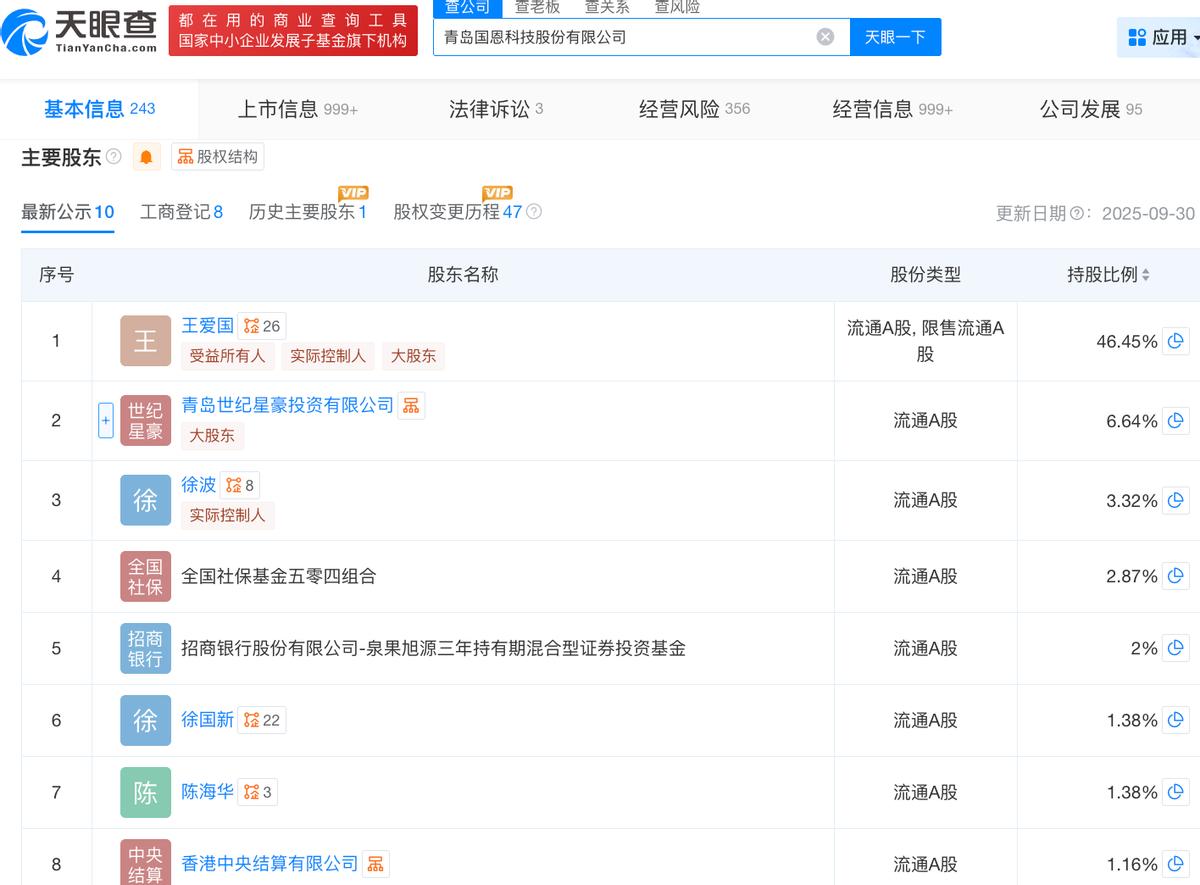The image size is (1200, 885).
Task: Click equity structure icon beside 青岛世纪星豪投资有限公司
Action: coord(411,405)
